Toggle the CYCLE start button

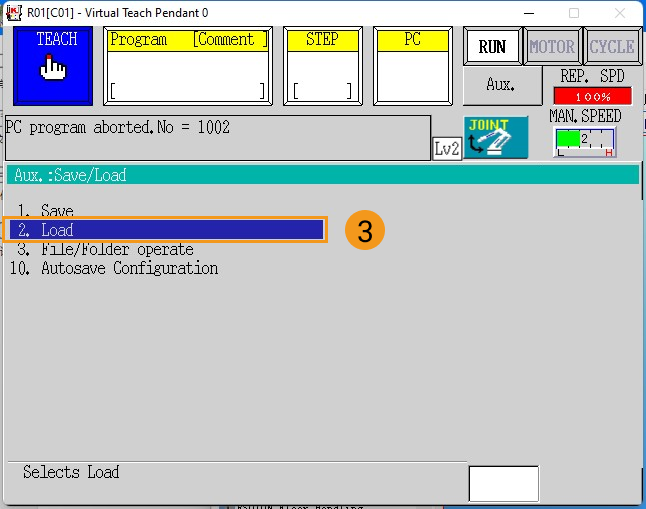pos(612,47)
